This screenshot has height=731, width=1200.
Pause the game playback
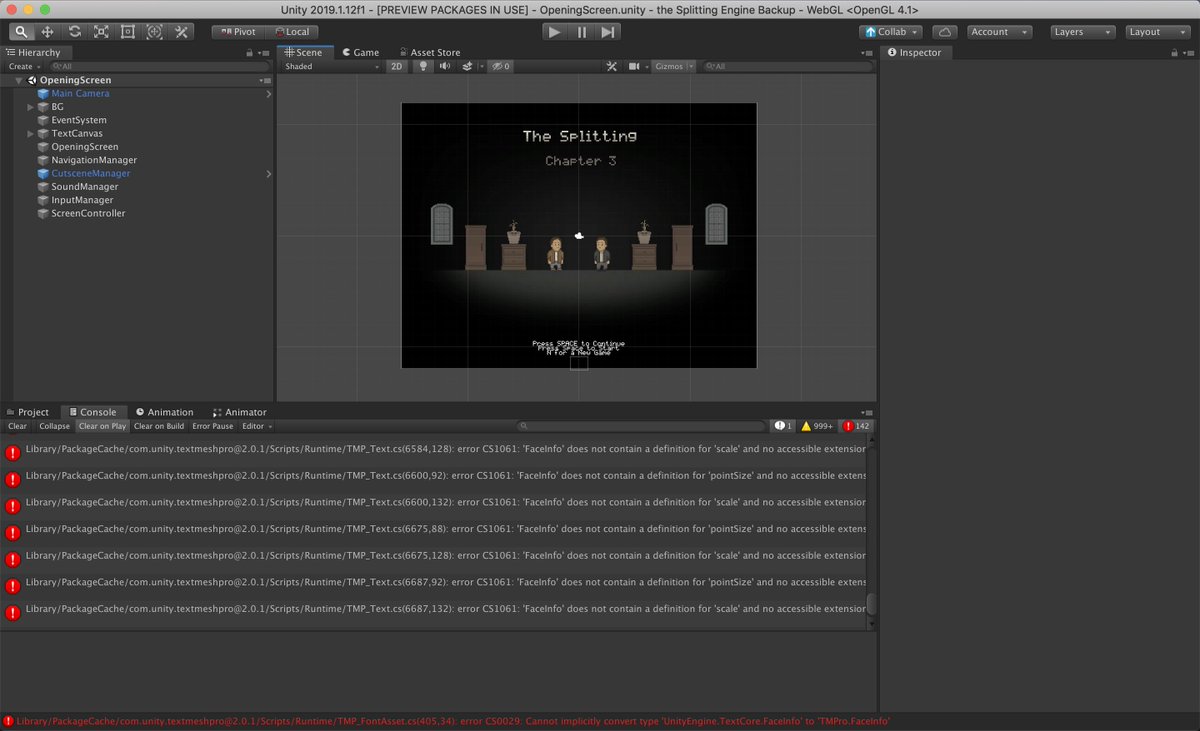pyautogui.click(x=582, y=32)
